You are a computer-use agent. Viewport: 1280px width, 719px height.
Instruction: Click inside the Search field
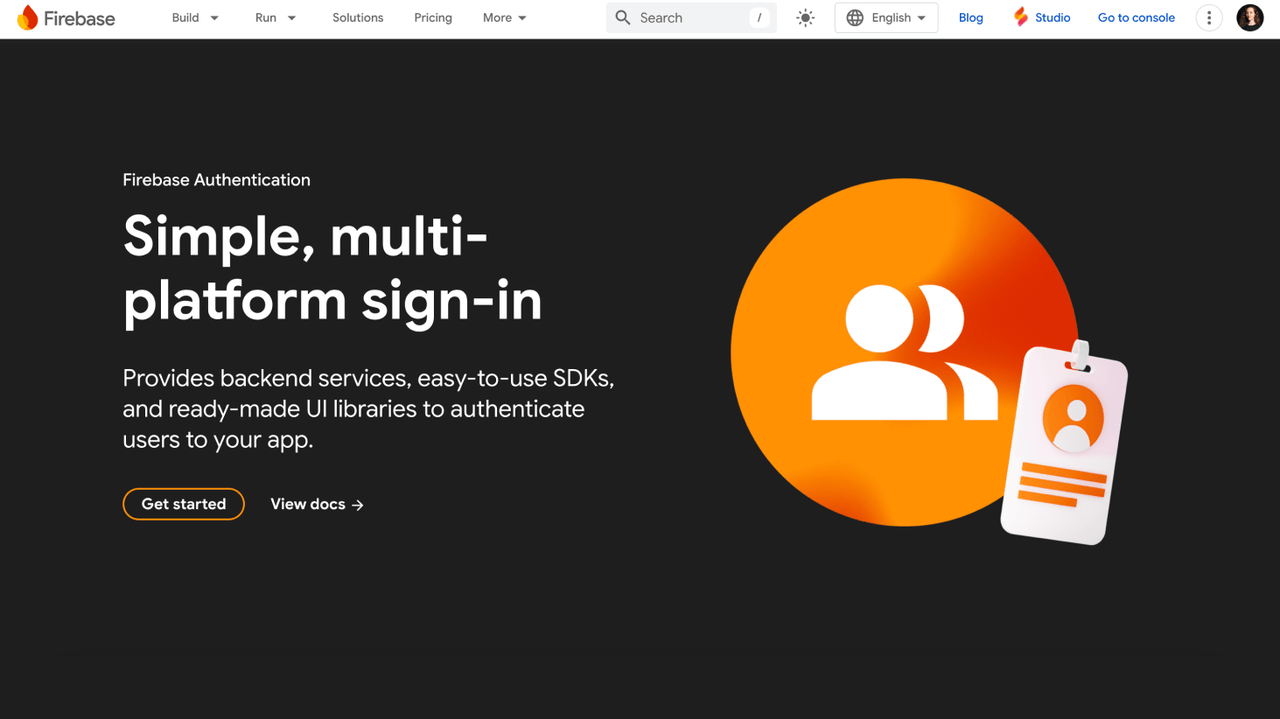pos(680,17)
